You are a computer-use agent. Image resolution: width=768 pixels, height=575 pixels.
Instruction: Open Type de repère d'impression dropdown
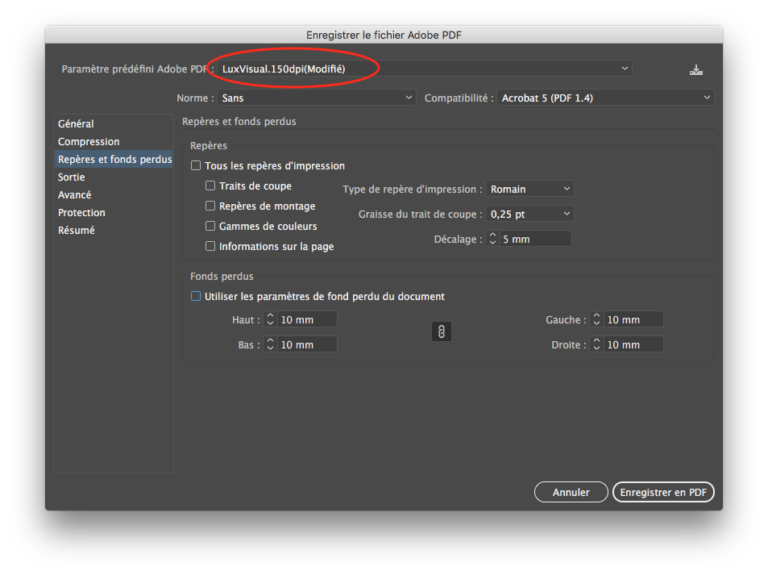pos(529,189)
